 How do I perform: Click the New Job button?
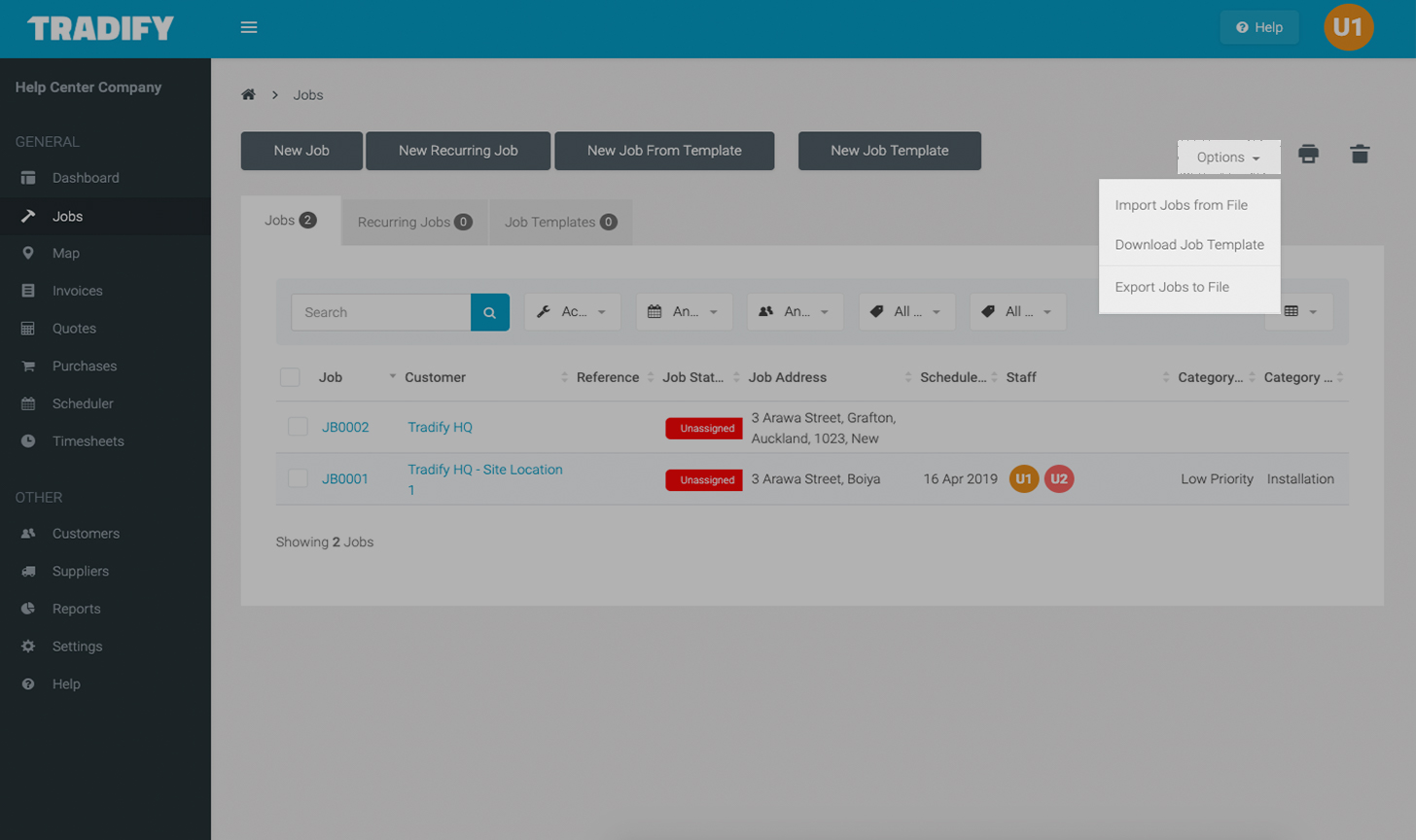pyautogui.click(x=301, y=151)
